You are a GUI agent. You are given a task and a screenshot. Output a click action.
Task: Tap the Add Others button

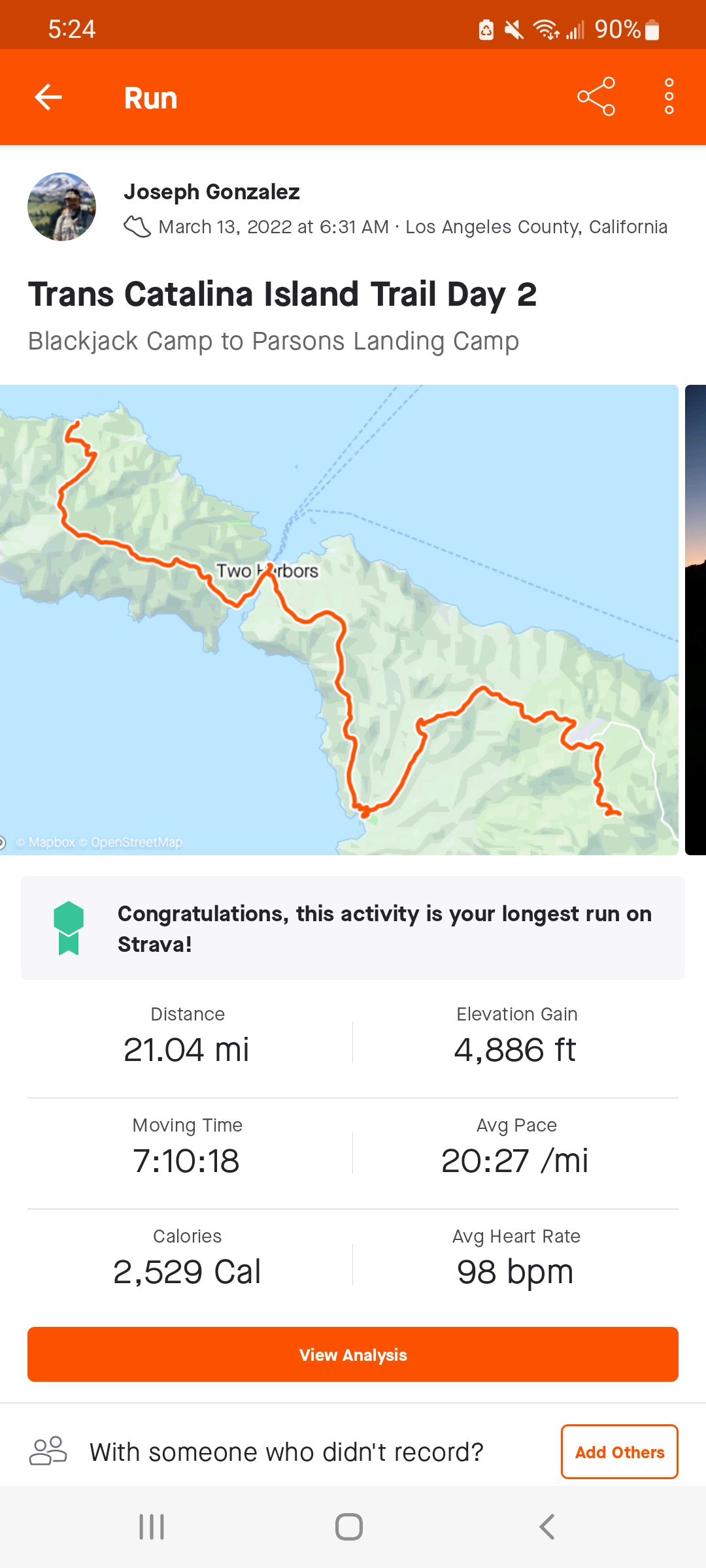coord(619,1452)
